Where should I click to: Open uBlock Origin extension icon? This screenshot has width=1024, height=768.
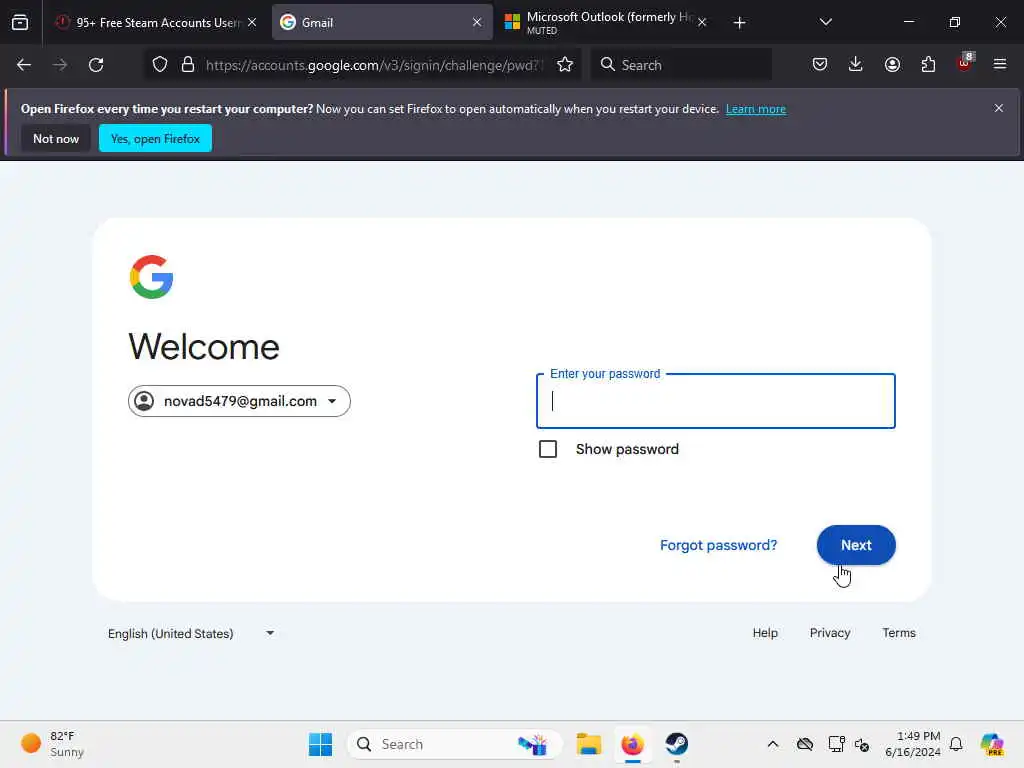tap(965, 63)
